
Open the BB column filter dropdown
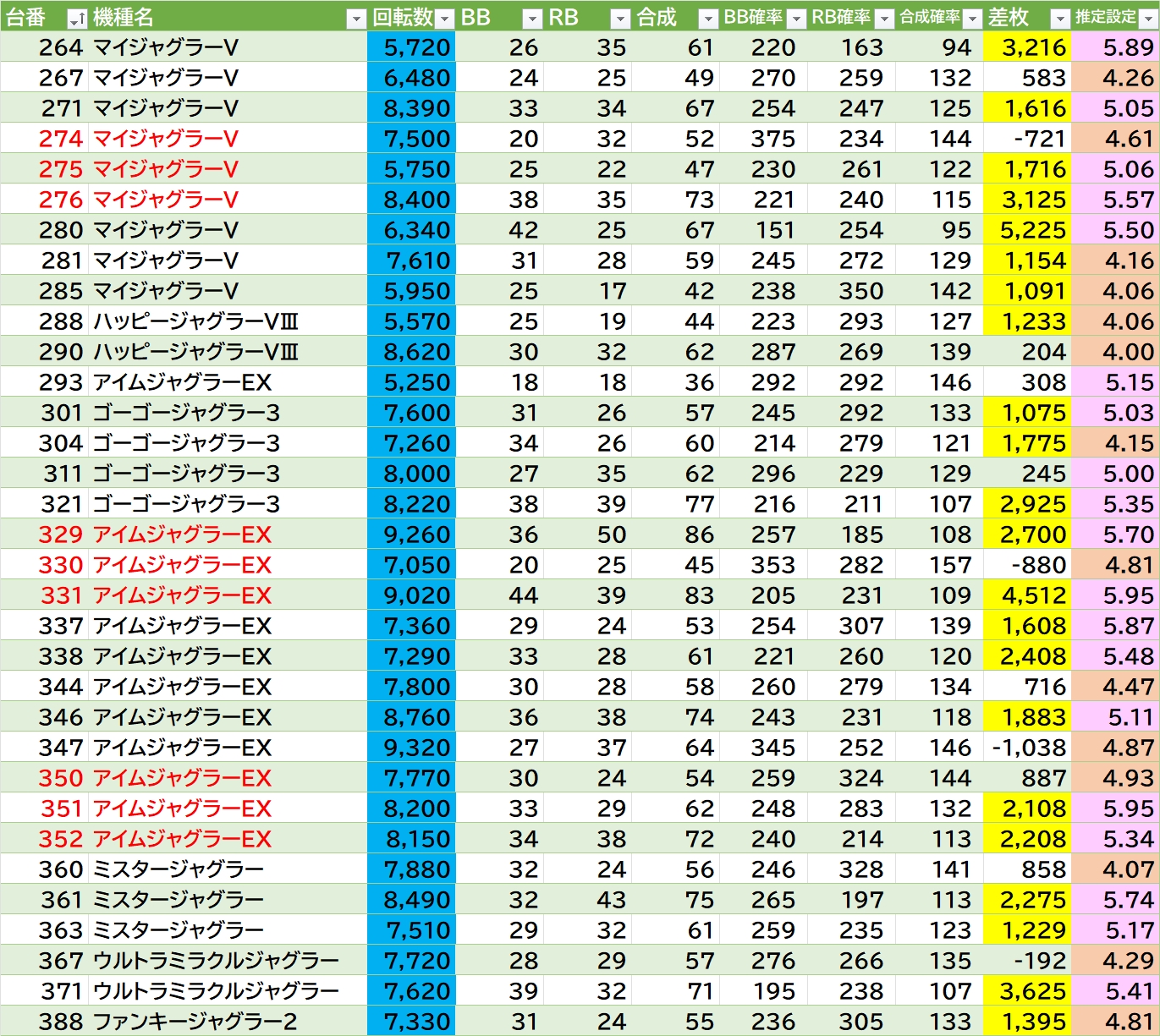pos(532,19)
